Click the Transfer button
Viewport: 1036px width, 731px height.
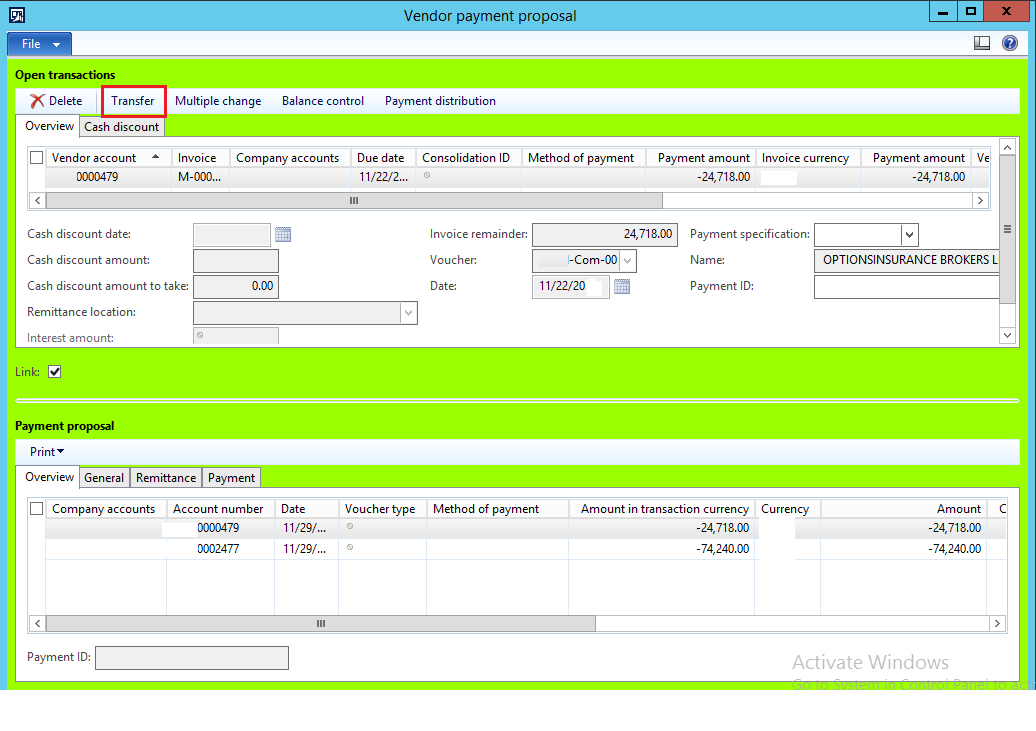pos(133,100)
